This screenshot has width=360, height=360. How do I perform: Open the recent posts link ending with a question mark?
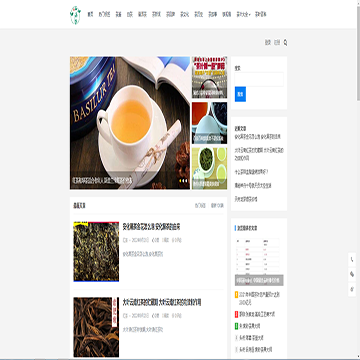252,172
